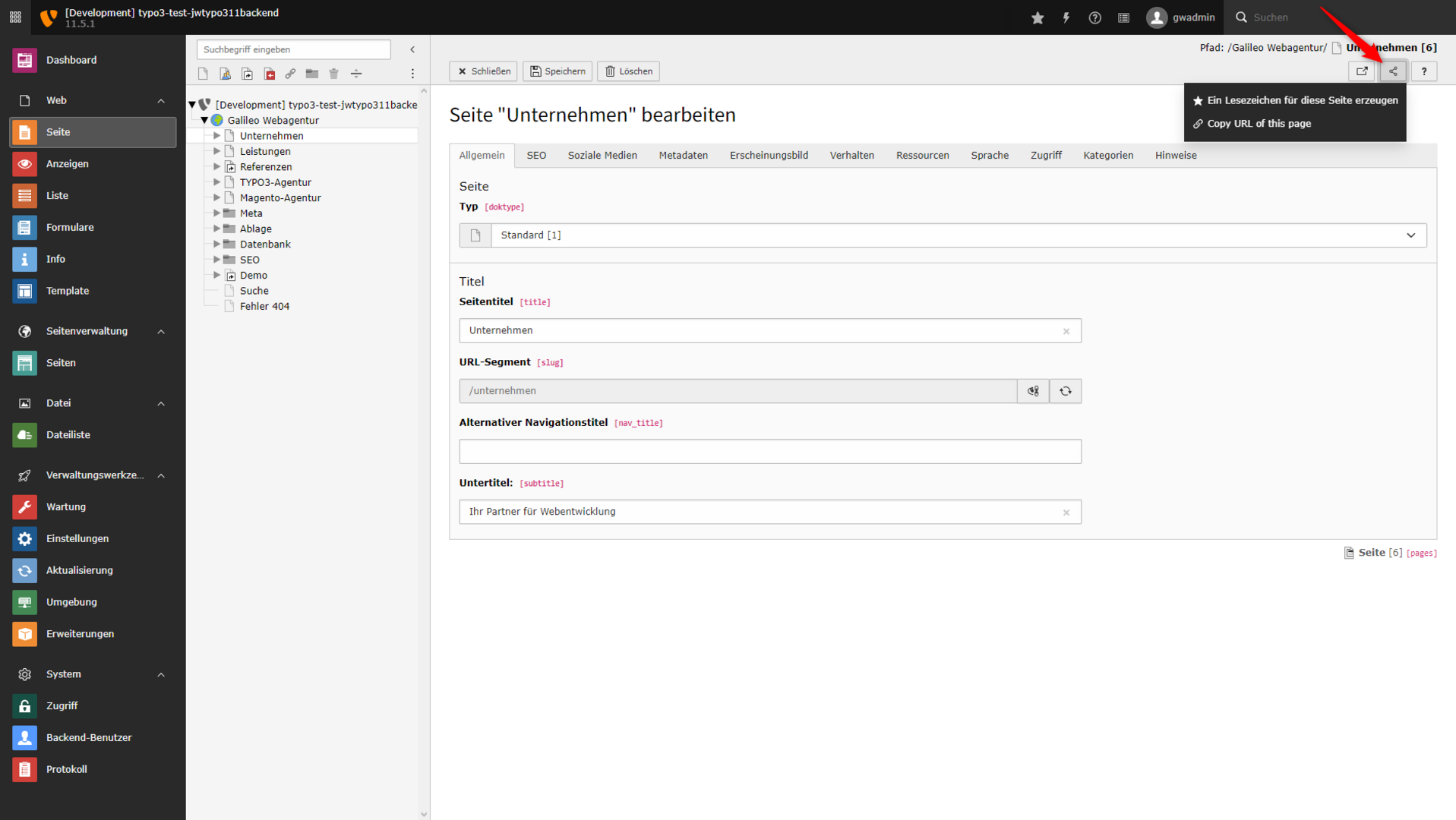Clear the Seitentitel field
The image size is (1456, 820).
[1066, 331]
